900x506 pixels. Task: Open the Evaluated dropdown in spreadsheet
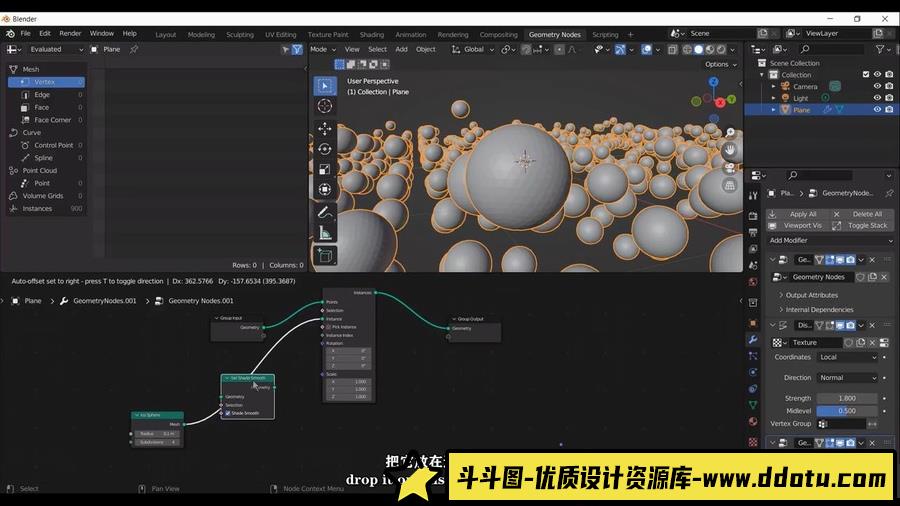click(x=56, y=49)
